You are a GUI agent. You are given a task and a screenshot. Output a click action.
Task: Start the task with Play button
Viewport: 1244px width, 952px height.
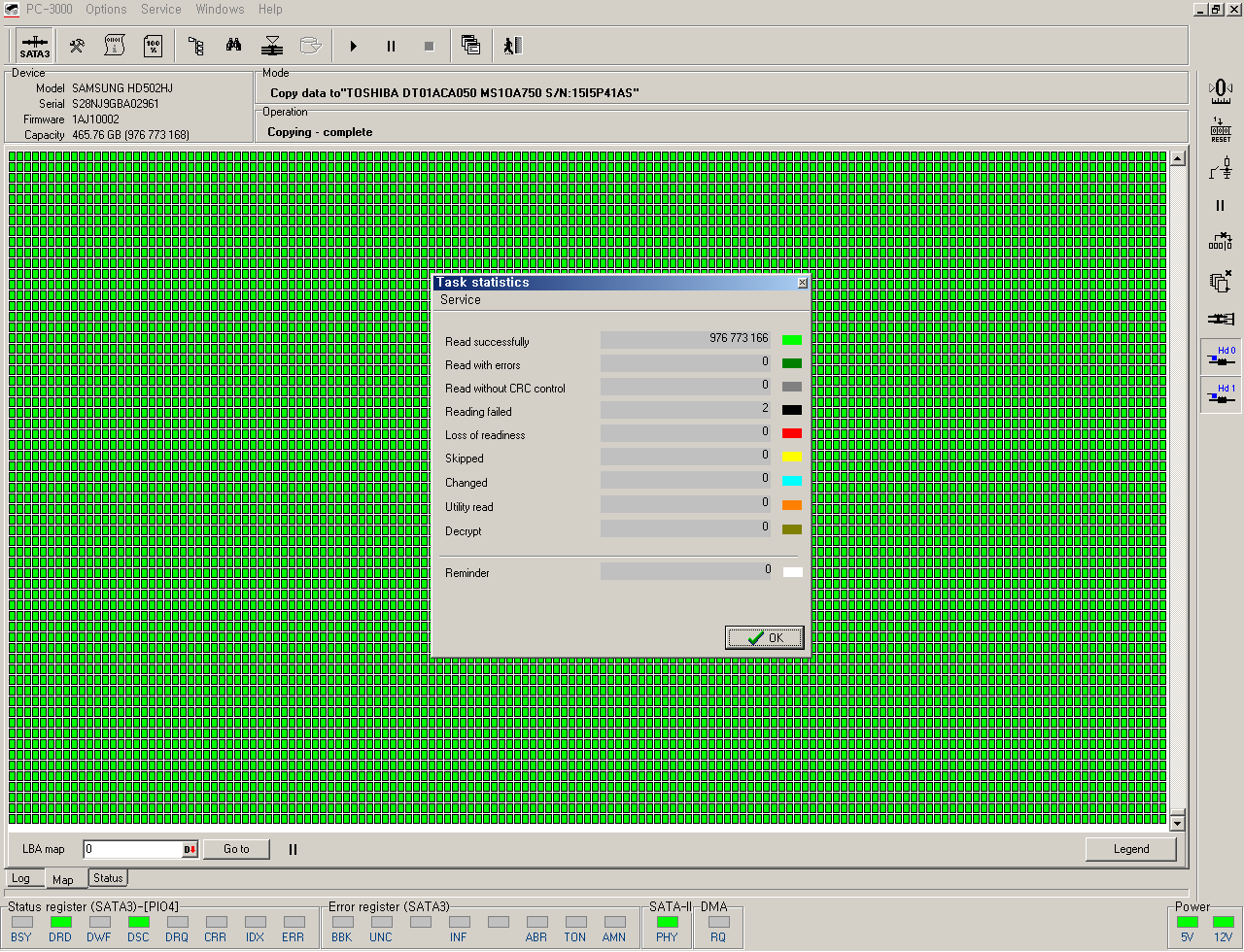point(353,46)
